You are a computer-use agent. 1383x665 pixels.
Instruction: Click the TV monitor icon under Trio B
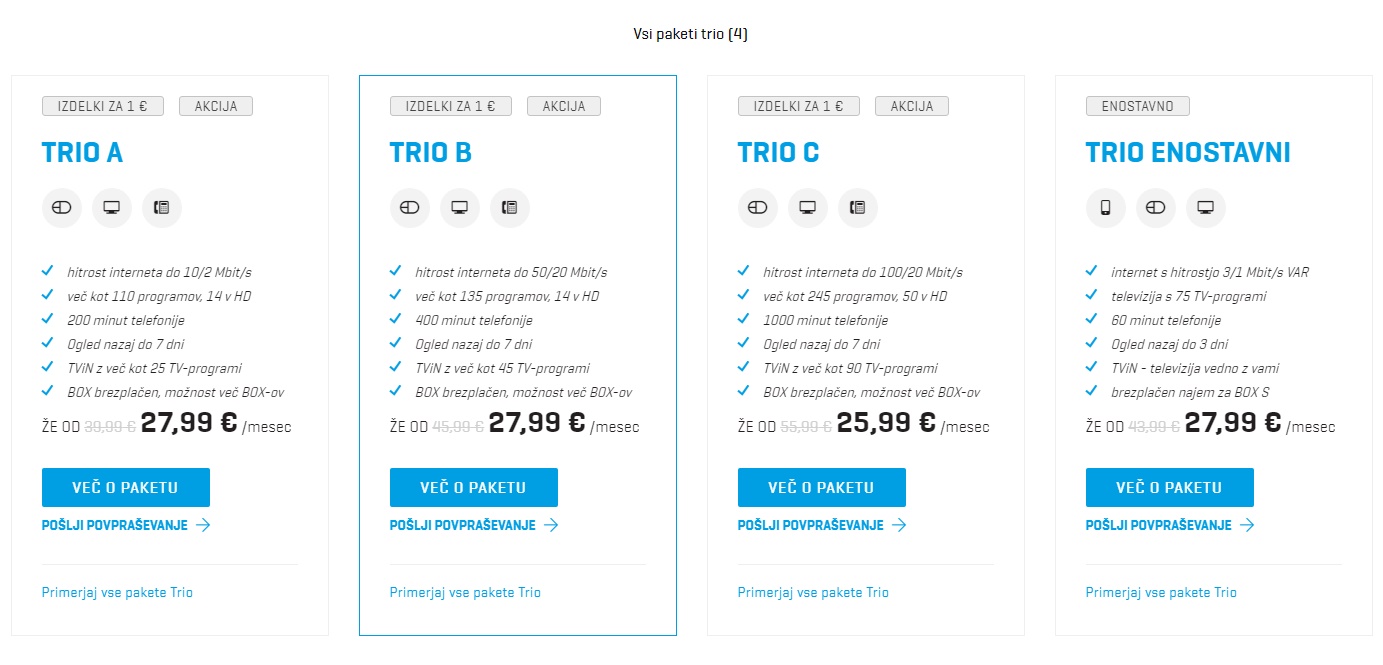point(460,208)
